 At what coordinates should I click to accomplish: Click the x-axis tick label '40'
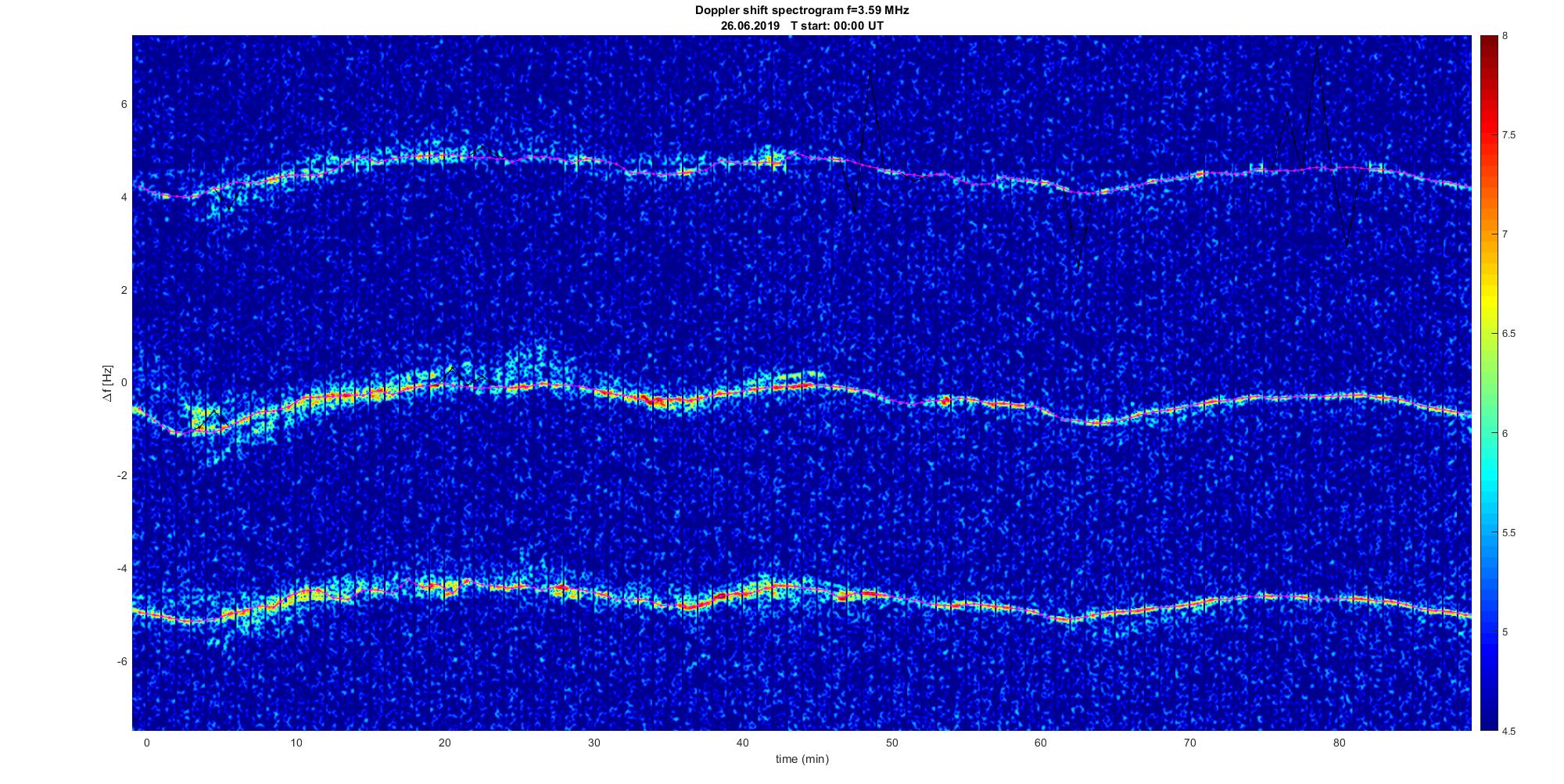click(x=743, y=743)
